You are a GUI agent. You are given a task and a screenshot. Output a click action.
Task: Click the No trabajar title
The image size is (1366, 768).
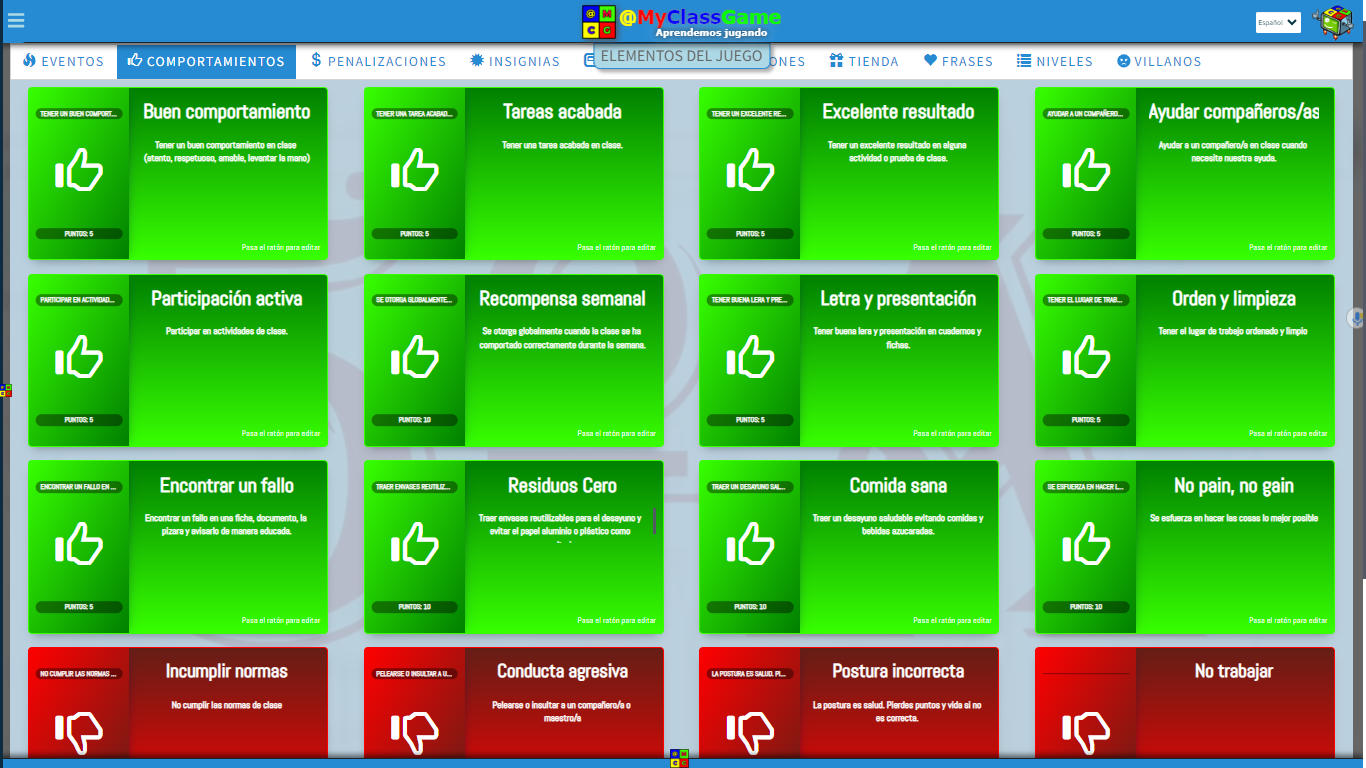(1234, 671)
